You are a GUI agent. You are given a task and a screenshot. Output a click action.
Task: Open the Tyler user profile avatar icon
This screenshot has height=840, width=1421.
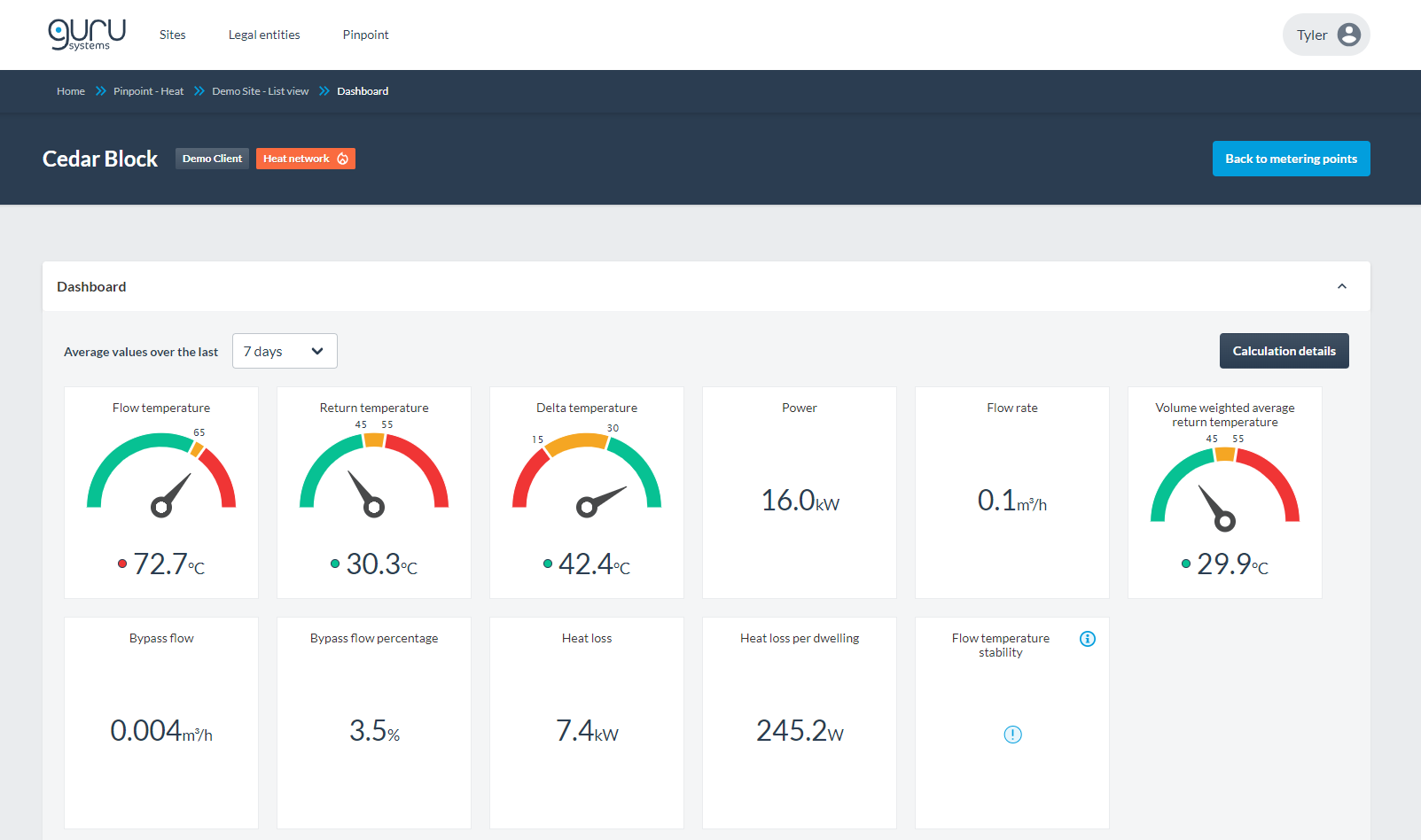(1348, 35)
